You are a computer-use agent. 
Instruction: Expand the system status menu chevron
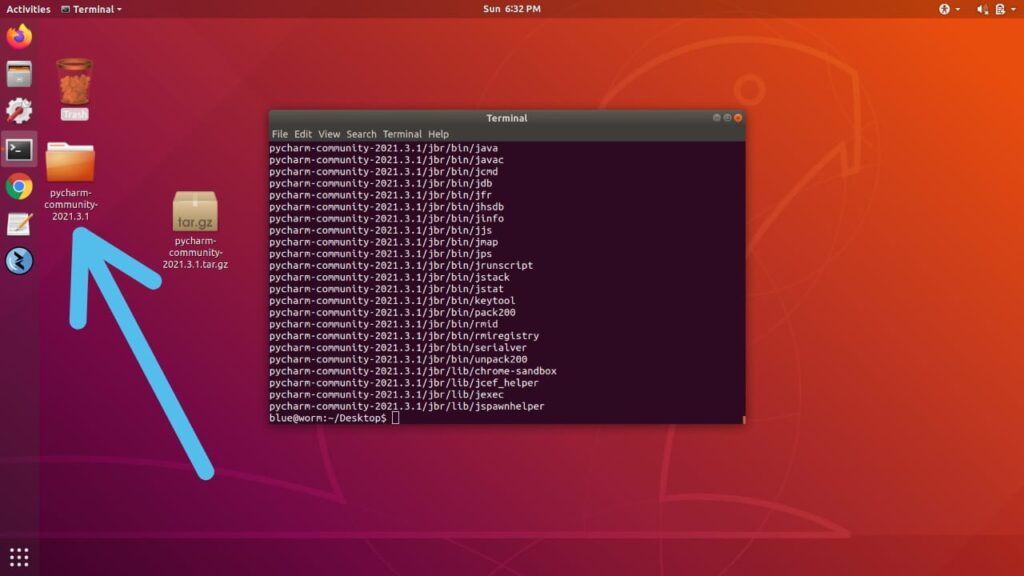point(1012,9)
